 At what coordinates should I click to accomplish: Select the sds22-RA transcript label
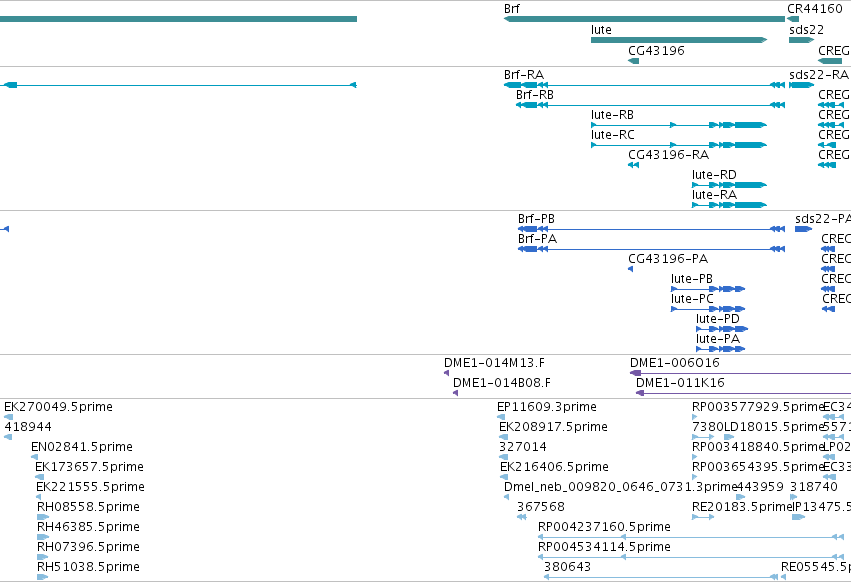(819, 74)
